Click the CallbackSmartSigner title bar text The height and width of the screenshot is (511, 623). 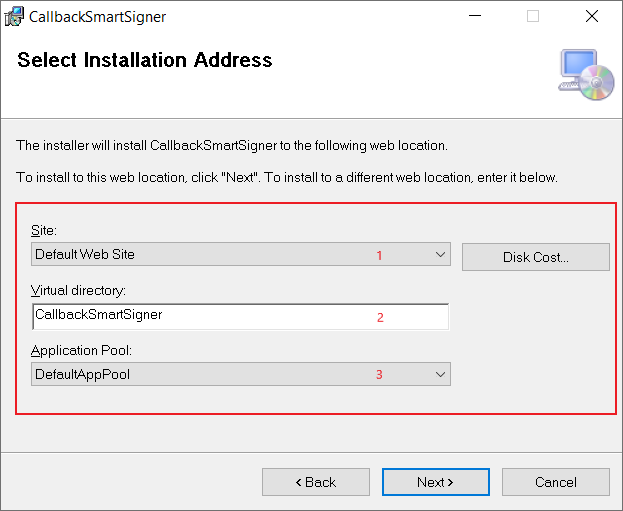tap(97, 17)
